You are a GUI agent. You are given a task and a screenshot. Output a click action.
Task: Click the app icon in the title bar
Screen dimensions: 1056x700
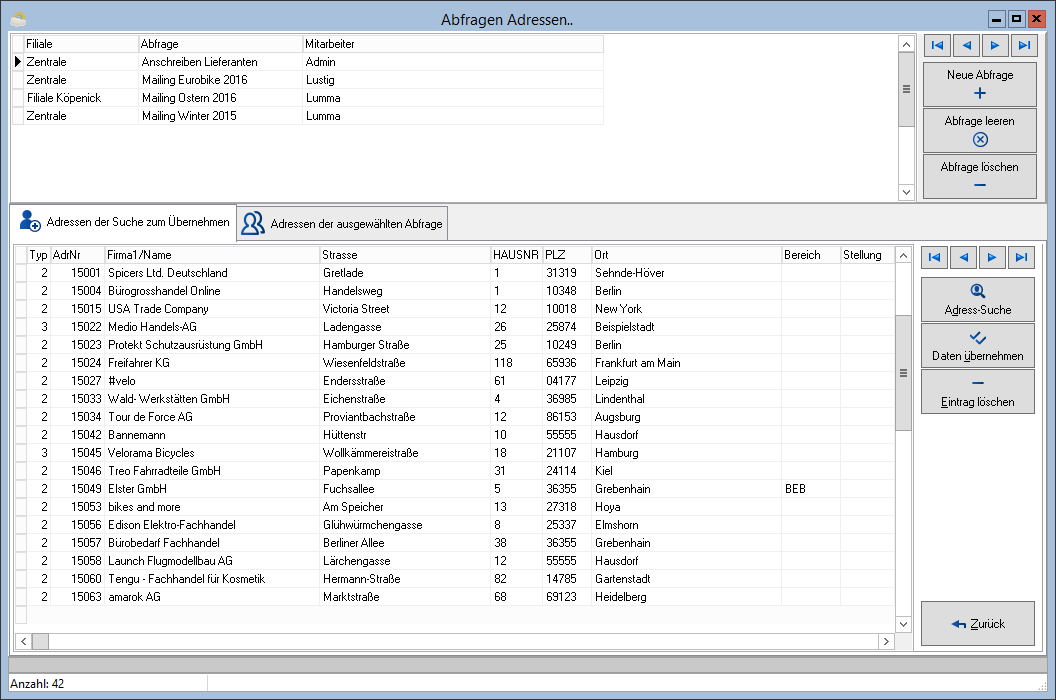18,19
